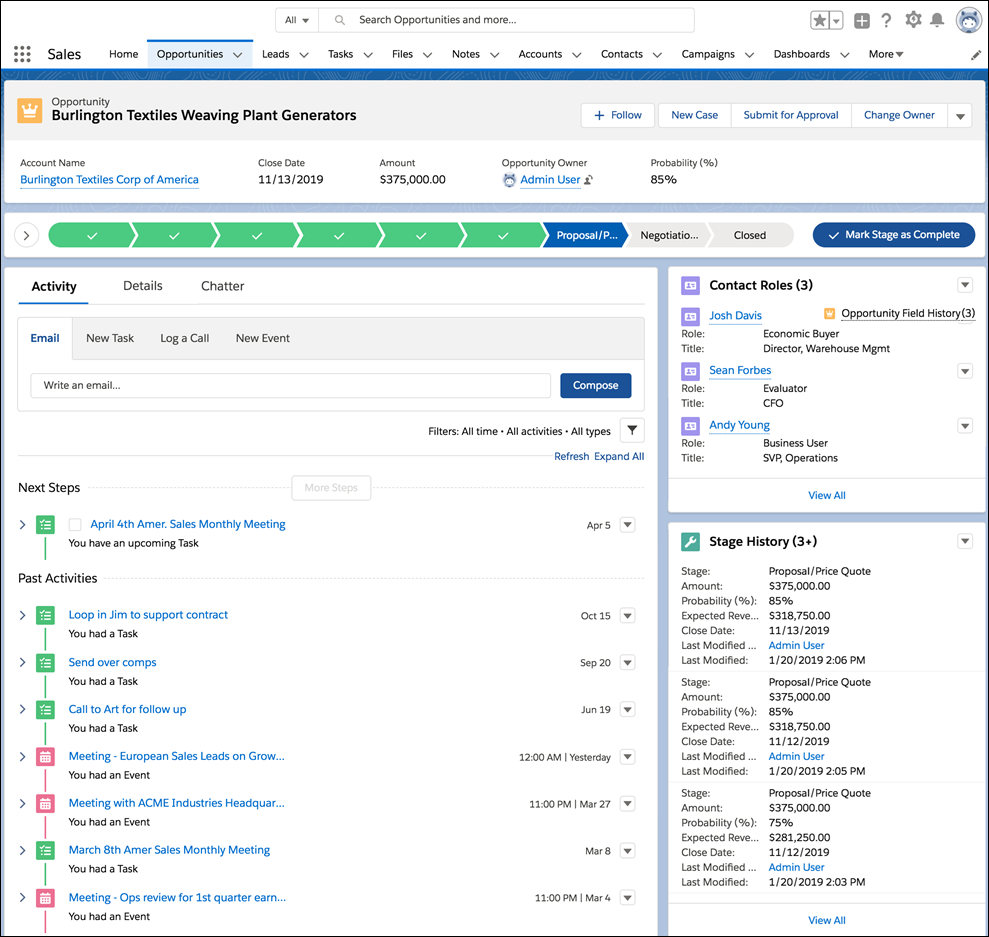Open Opportunity Field History related link

(x=908, y=313)
